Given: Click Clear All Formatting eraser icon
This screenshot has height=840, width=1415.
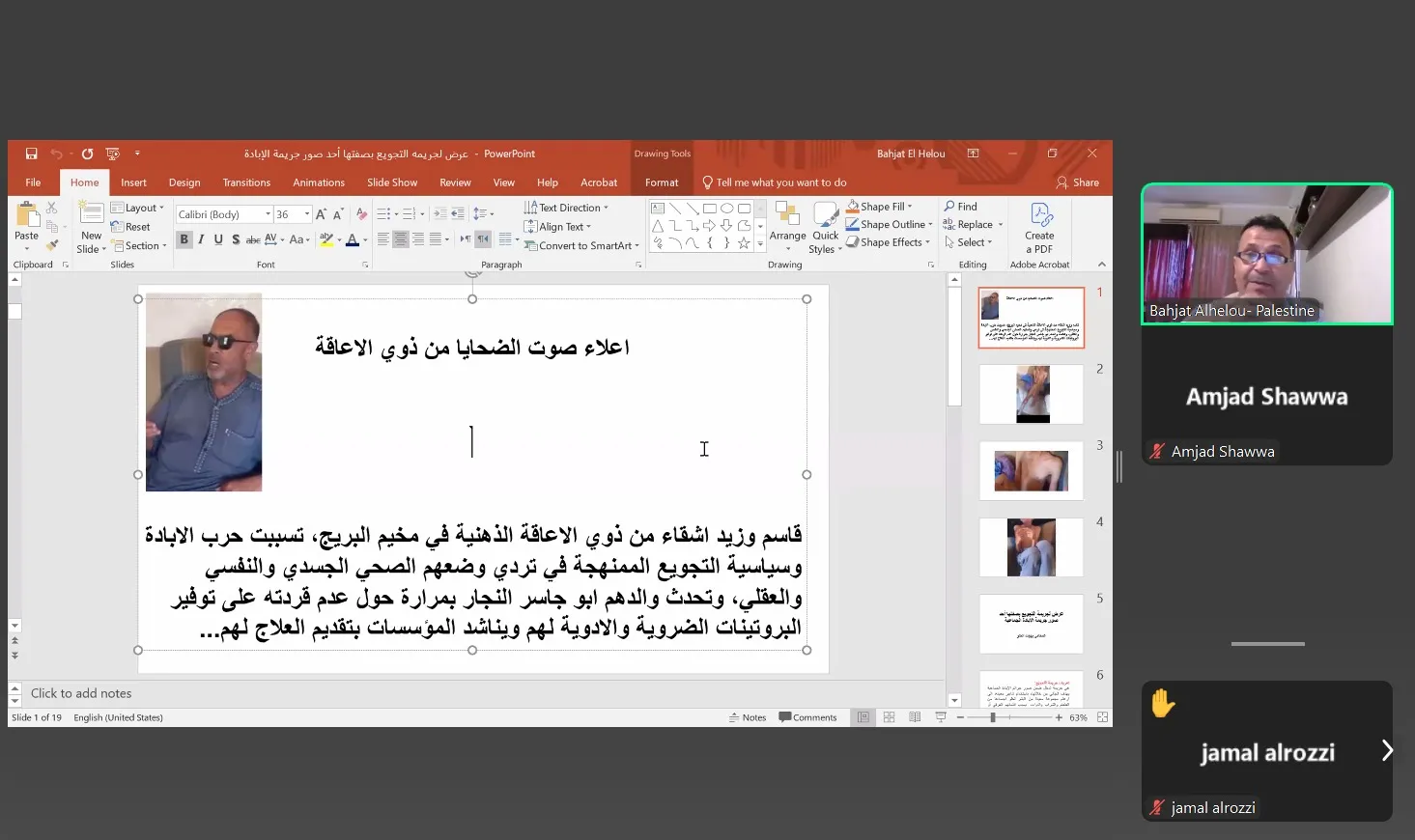Looking at the screenshot, I should click(361, 214).
